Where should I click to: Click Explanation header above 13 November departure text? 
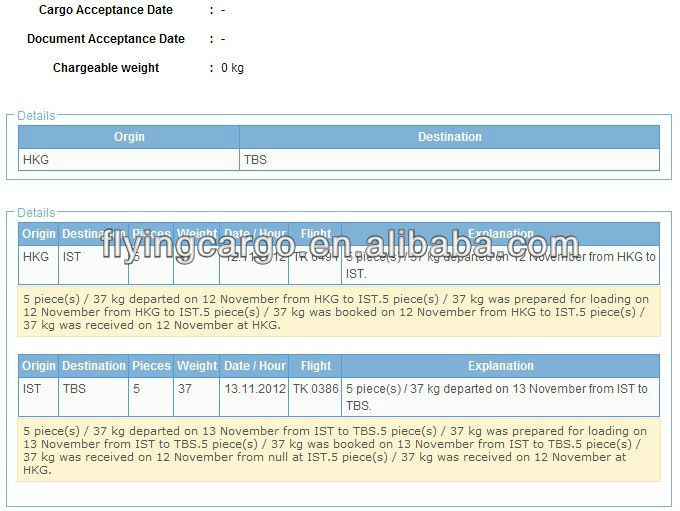click(500, 366)
